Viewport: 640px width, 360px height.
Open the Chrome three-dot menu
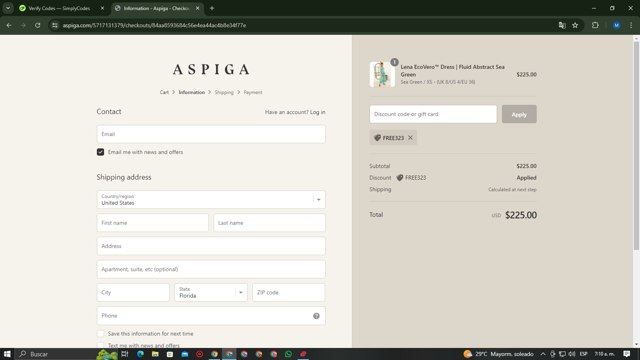tap(631, 25)
